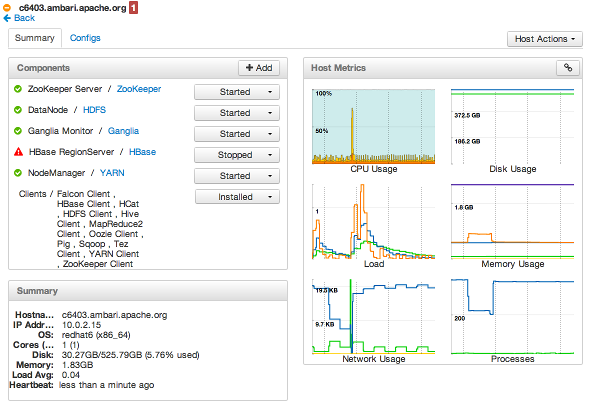The image size is (592, 407).
Task: Open the Started dropdown for DataNode
Action: pyautogui.click(x=237, y=113)
